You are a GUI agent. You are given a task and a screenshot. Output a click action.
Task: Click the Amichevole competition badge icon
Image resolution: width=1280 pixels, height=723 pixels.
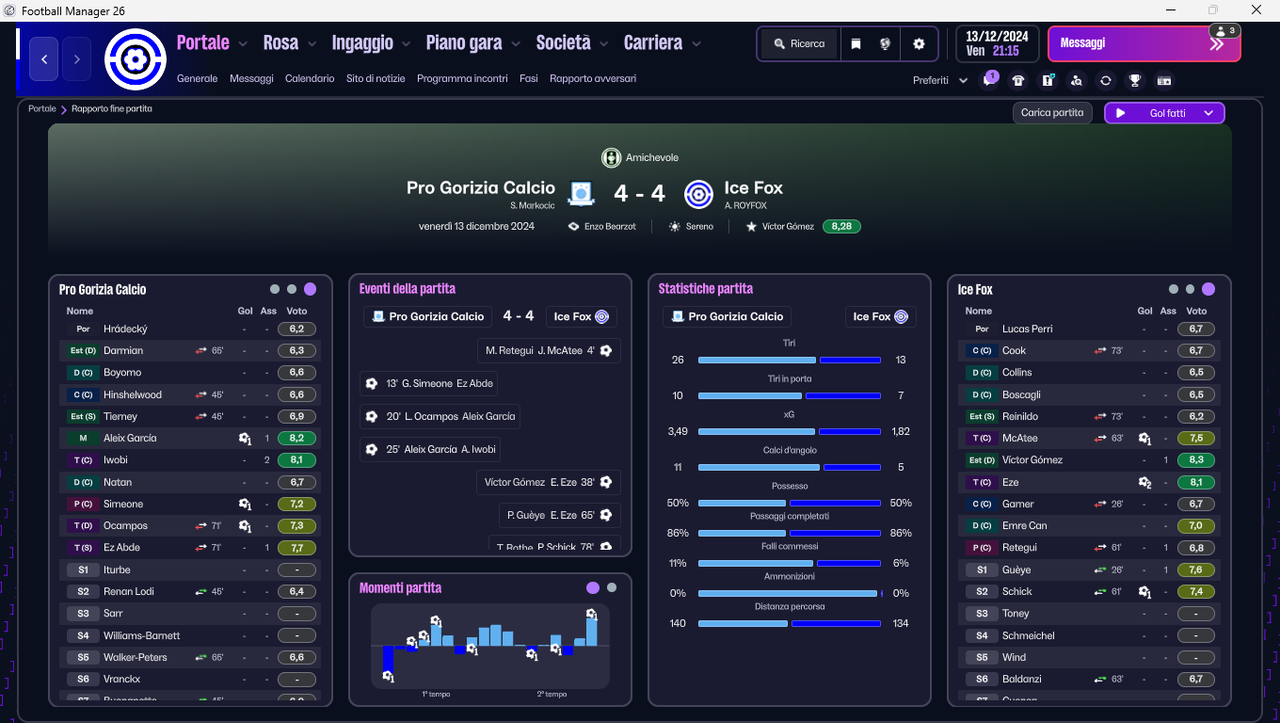click(x=611, y=157)
